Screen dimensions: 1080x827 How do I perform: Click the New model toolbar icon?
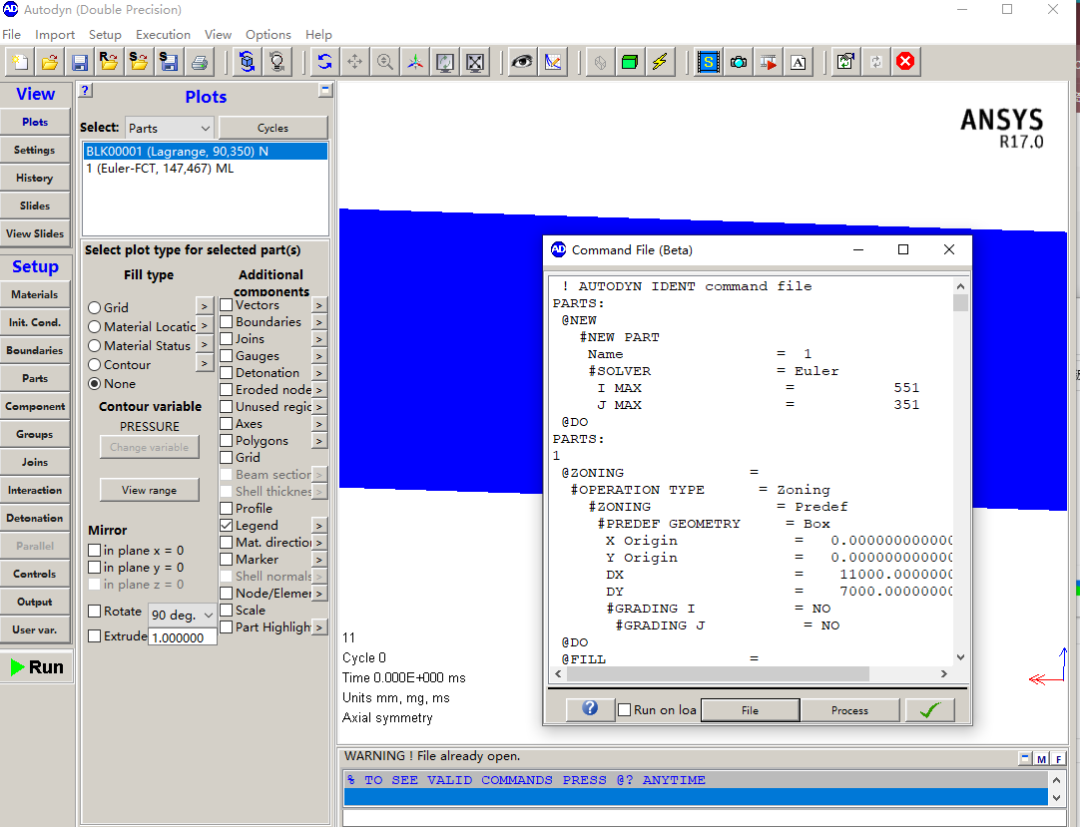pos(20,62)
